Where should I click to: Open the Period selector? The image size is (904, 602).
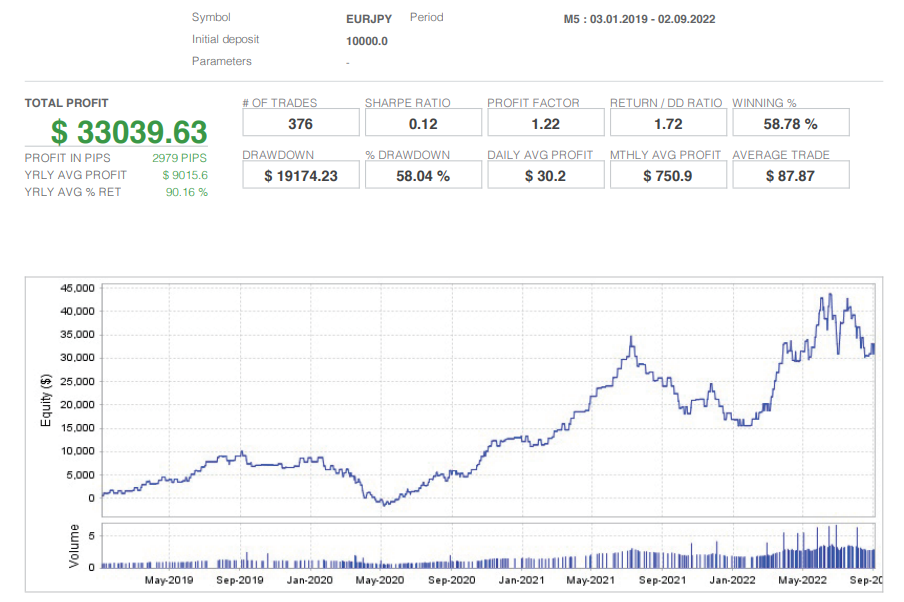(424, 17)
